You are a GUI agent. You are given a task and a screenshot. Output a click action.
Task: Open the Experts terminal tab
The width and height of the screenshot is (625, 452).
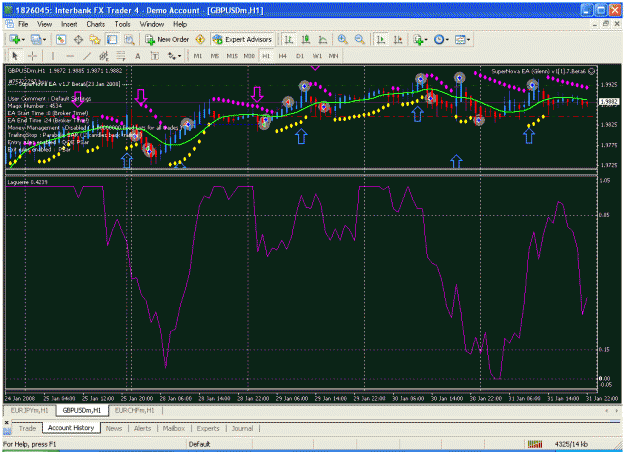click(x=208, y=428)
